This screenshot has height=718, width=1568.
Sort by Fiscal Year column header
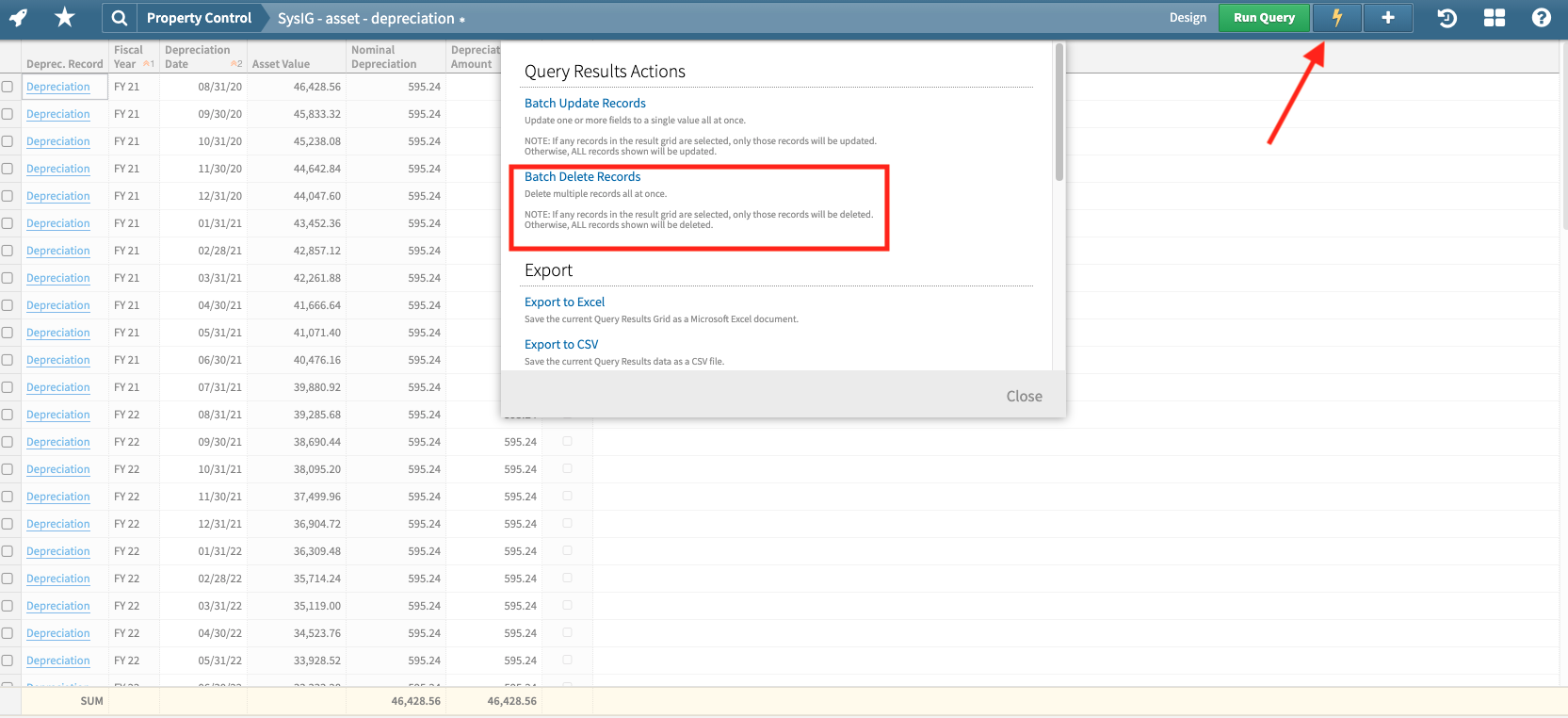(129, 57)
